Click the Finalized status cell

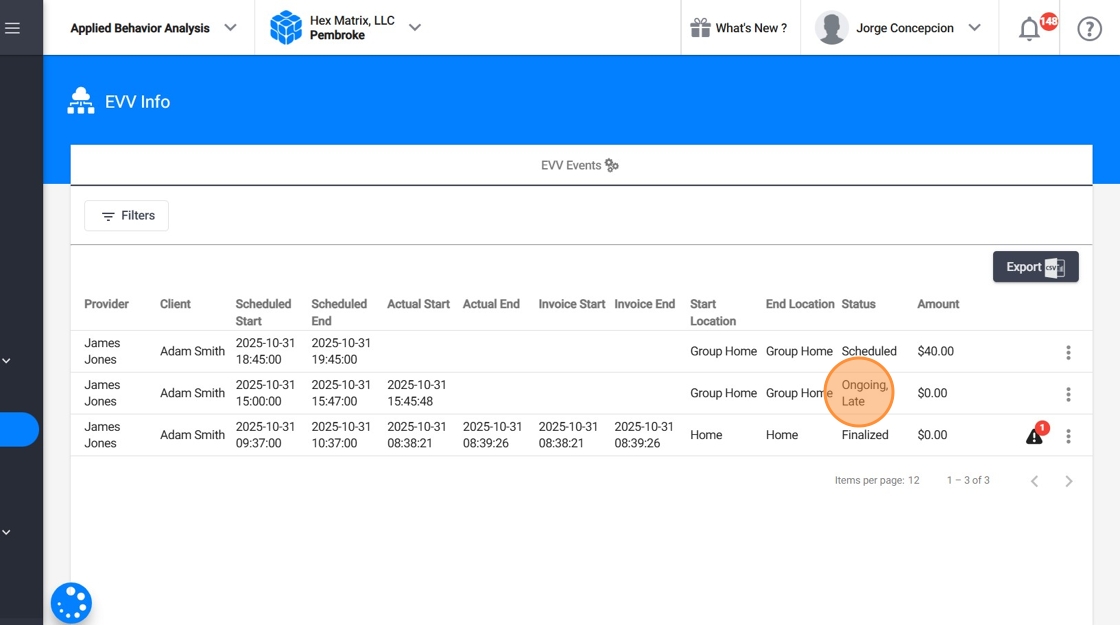pyautogui.click(x=864, y=435)
